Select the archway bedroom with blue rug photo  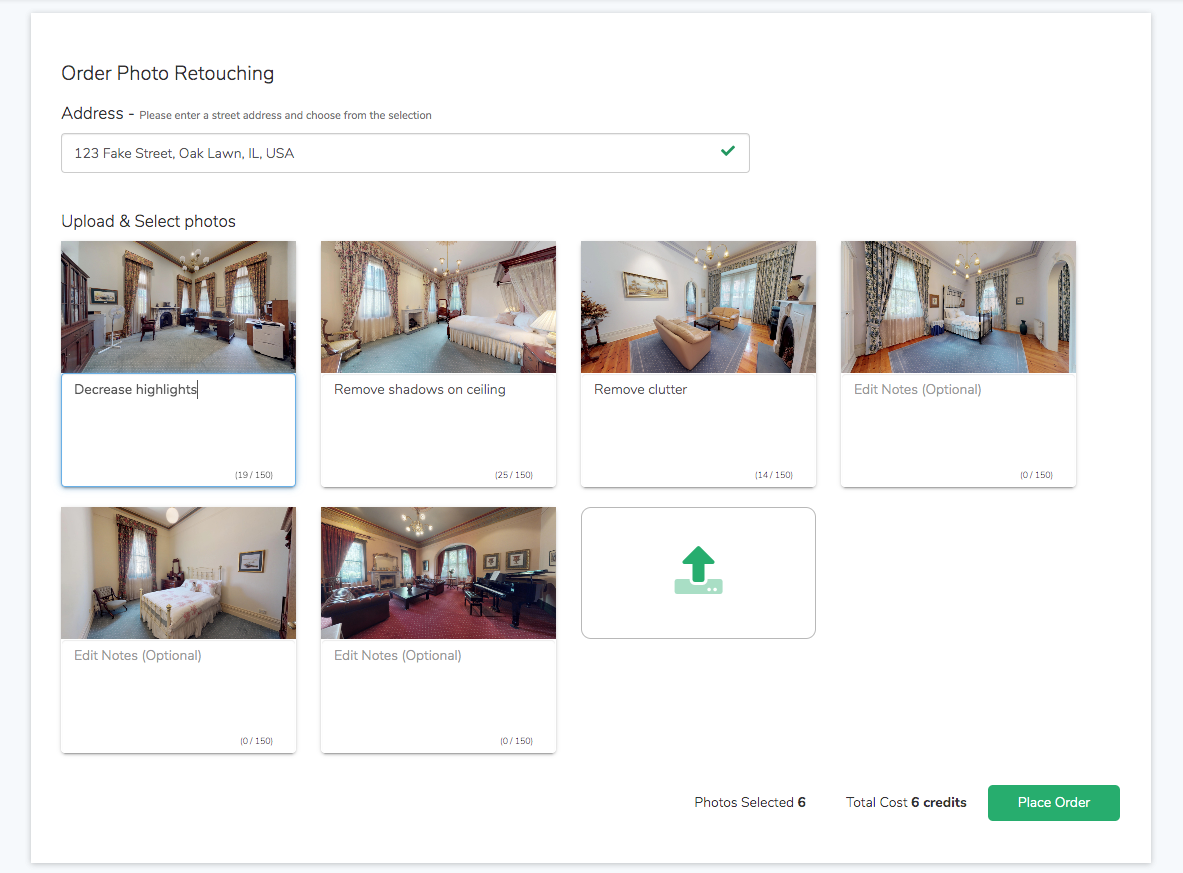coord(958,307)
